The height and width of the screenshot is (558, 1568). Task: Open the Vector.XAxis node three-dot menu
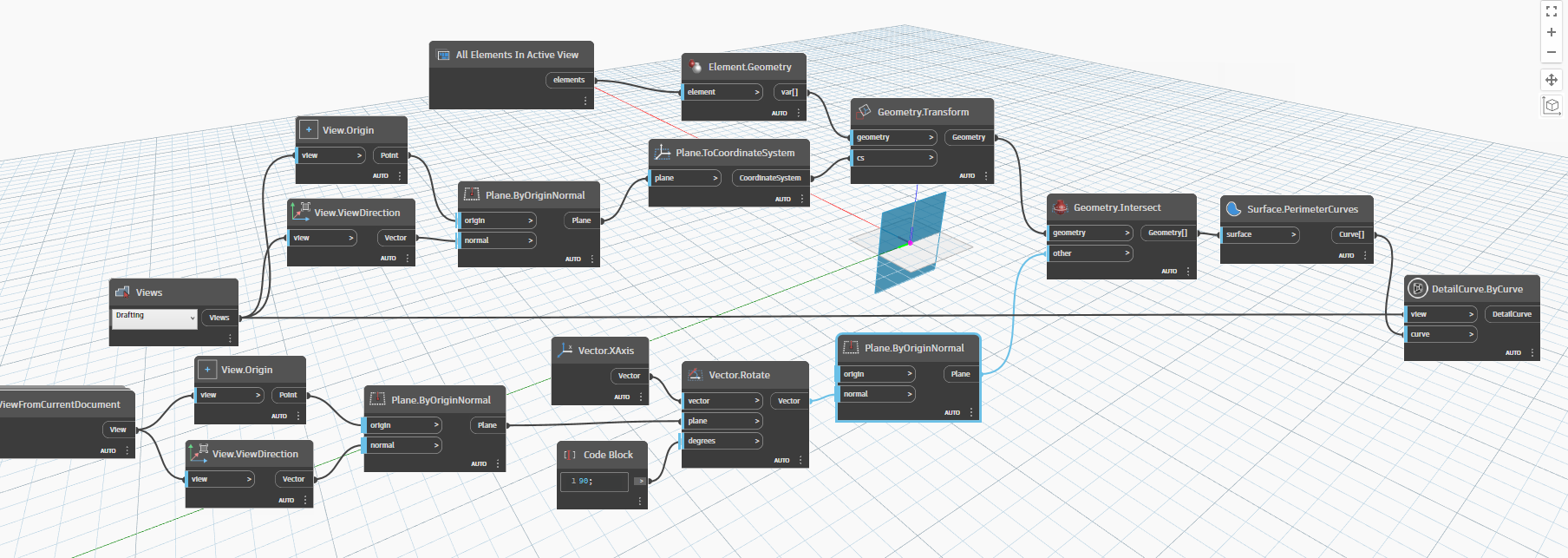(x=641, y=397)
